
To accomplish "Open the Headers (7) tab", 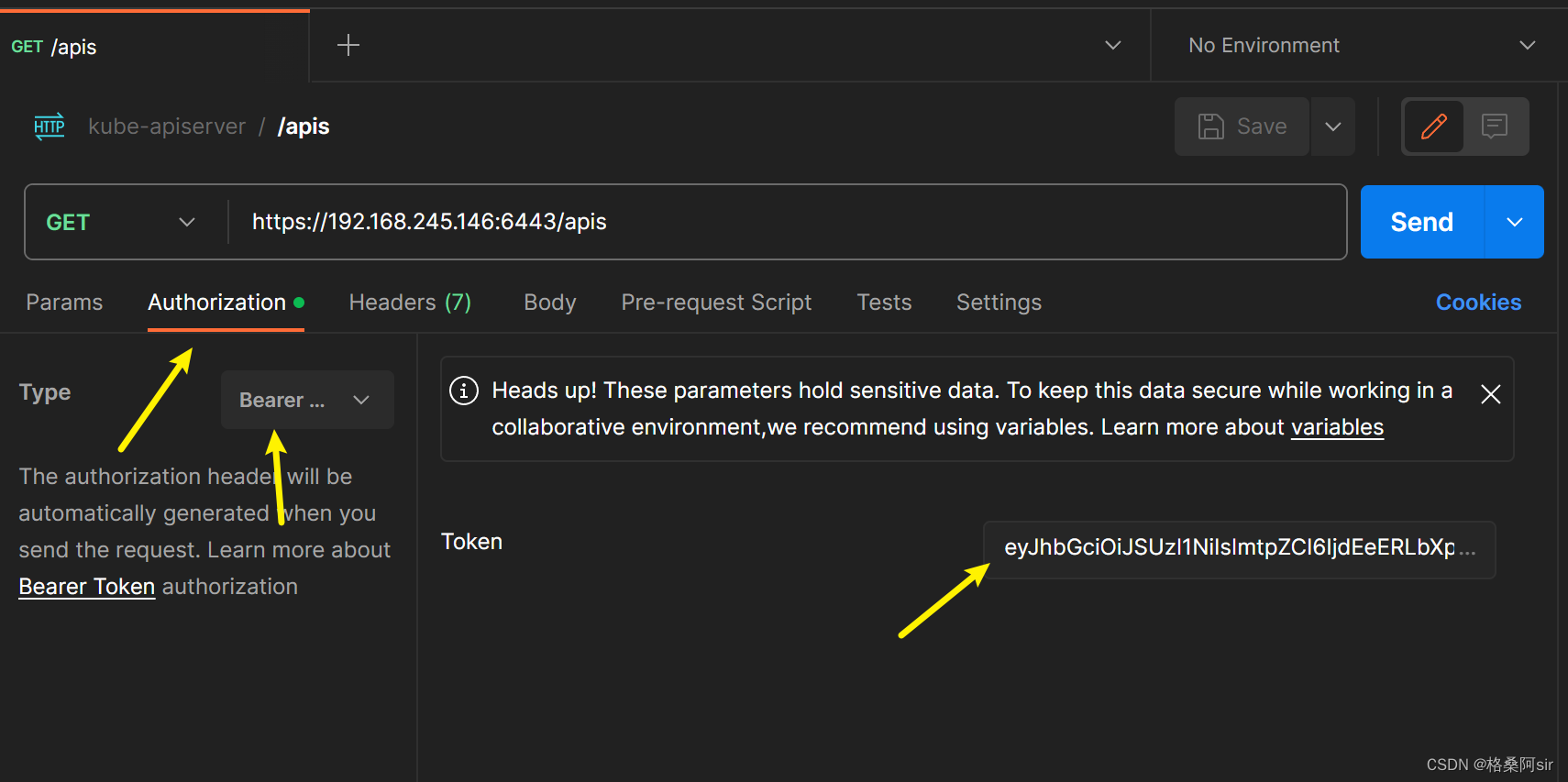I will coord(410,303).
